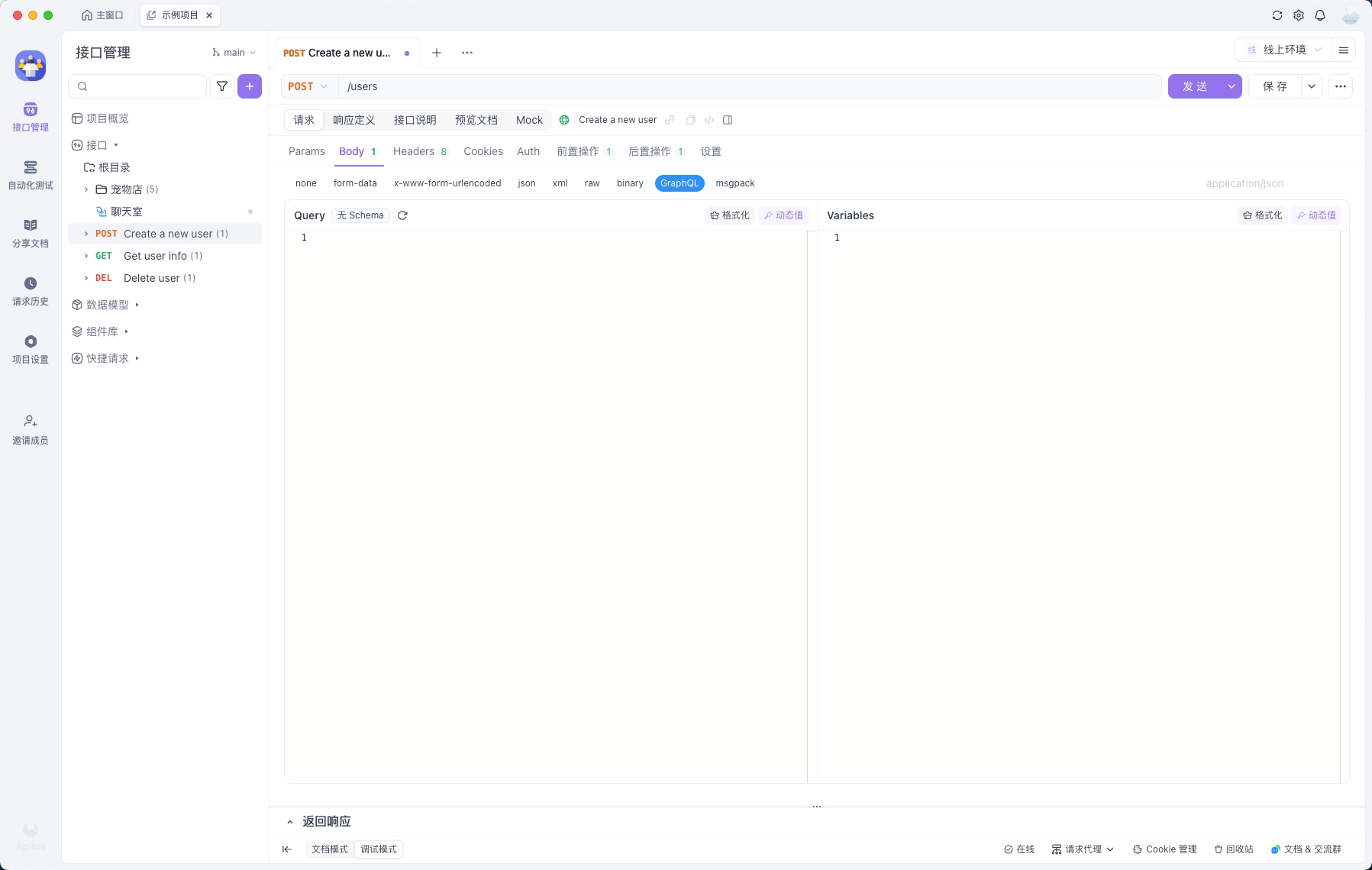
Task: Click the filter funnel icon
Action: click(x=222, y=86)
